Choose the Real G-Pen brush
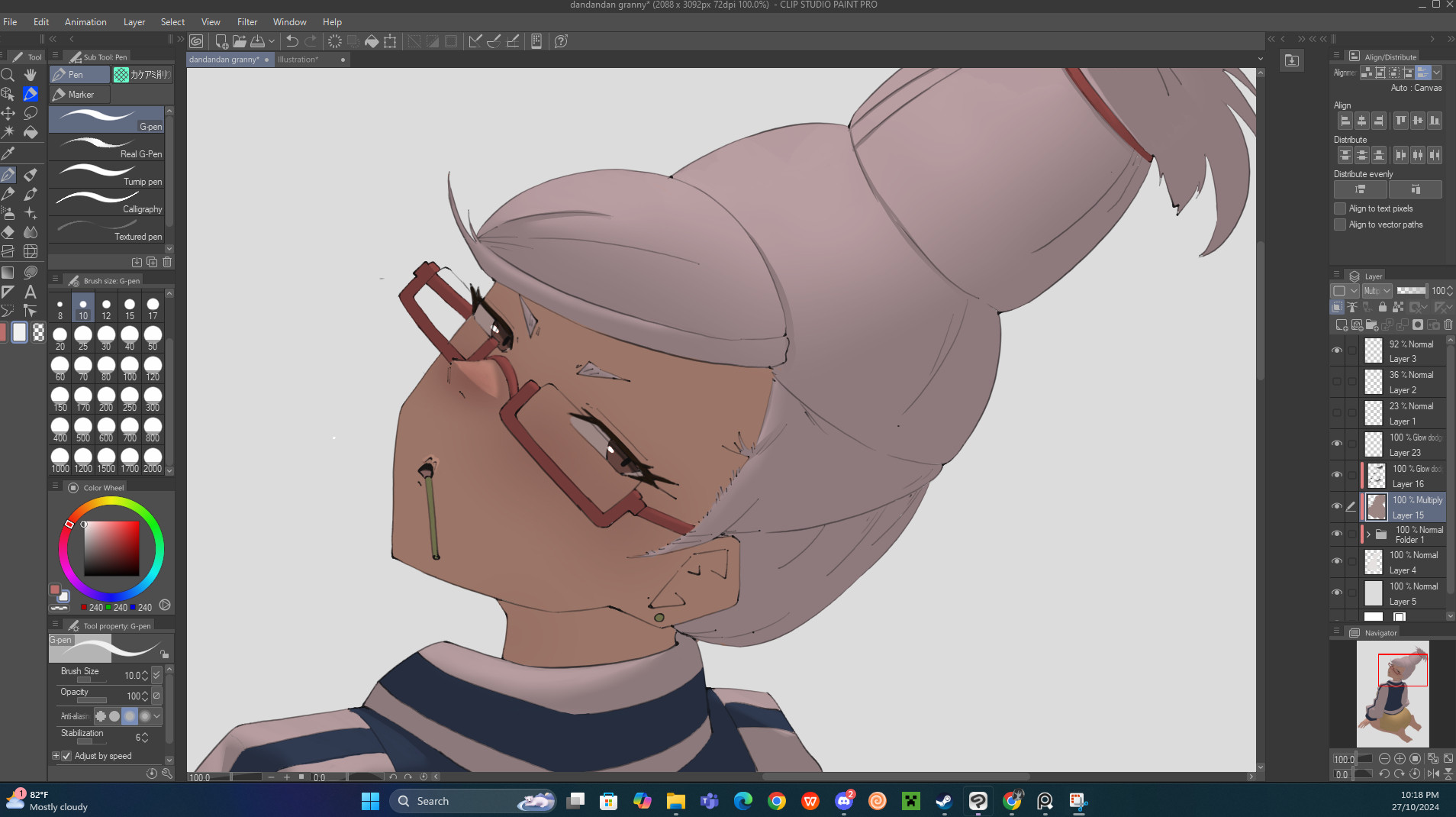1456x817 pixels. point(107,147)
